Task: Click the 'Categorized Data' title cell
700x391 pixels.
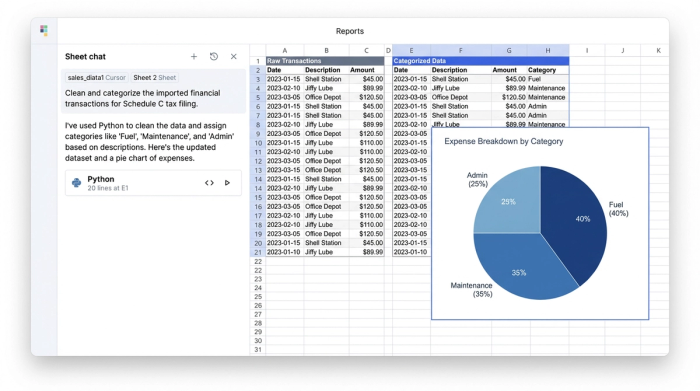Action: (x=481, y=61)
